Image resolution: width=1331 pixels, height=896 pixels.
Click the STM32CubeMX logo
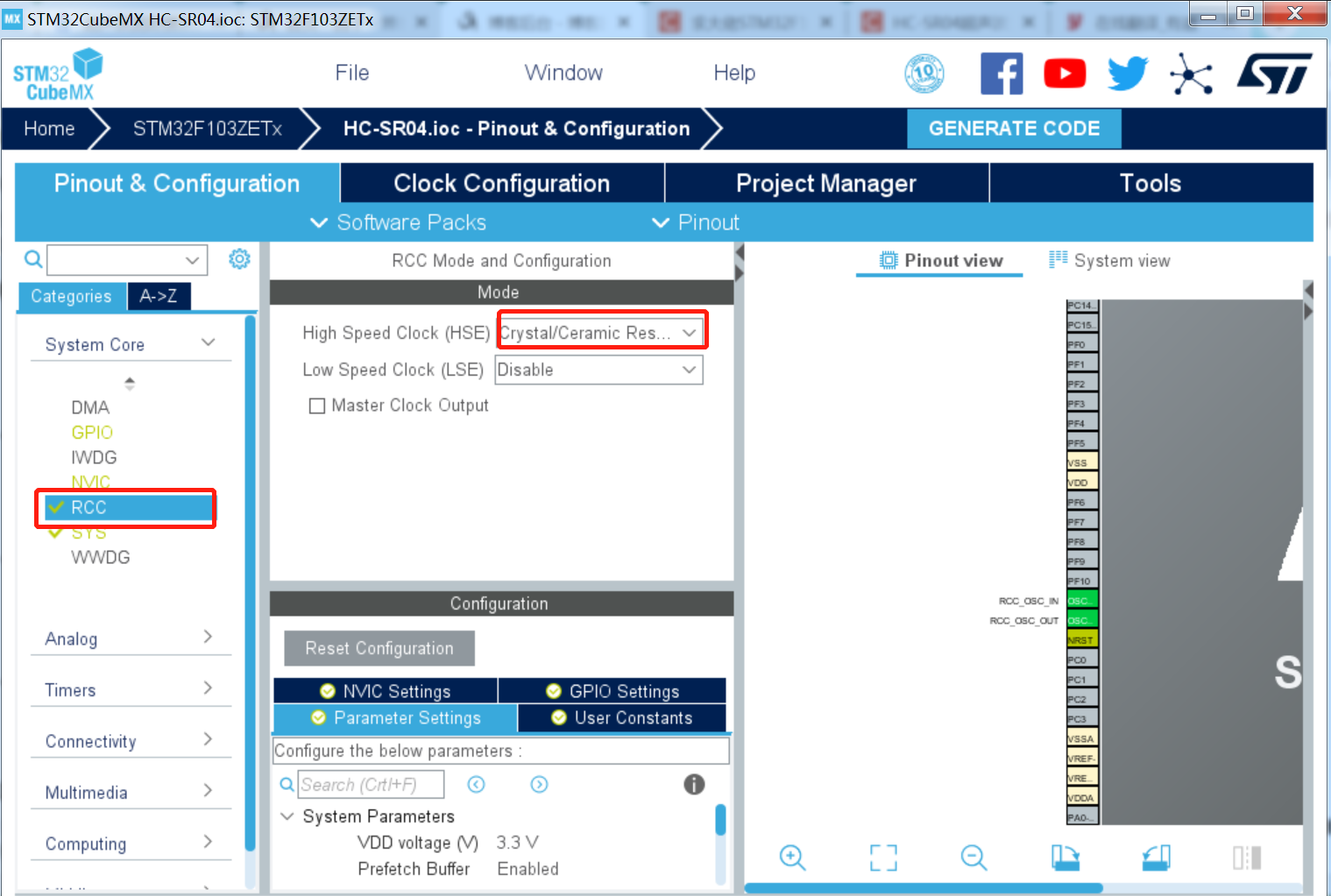click(x=58, y=74)
